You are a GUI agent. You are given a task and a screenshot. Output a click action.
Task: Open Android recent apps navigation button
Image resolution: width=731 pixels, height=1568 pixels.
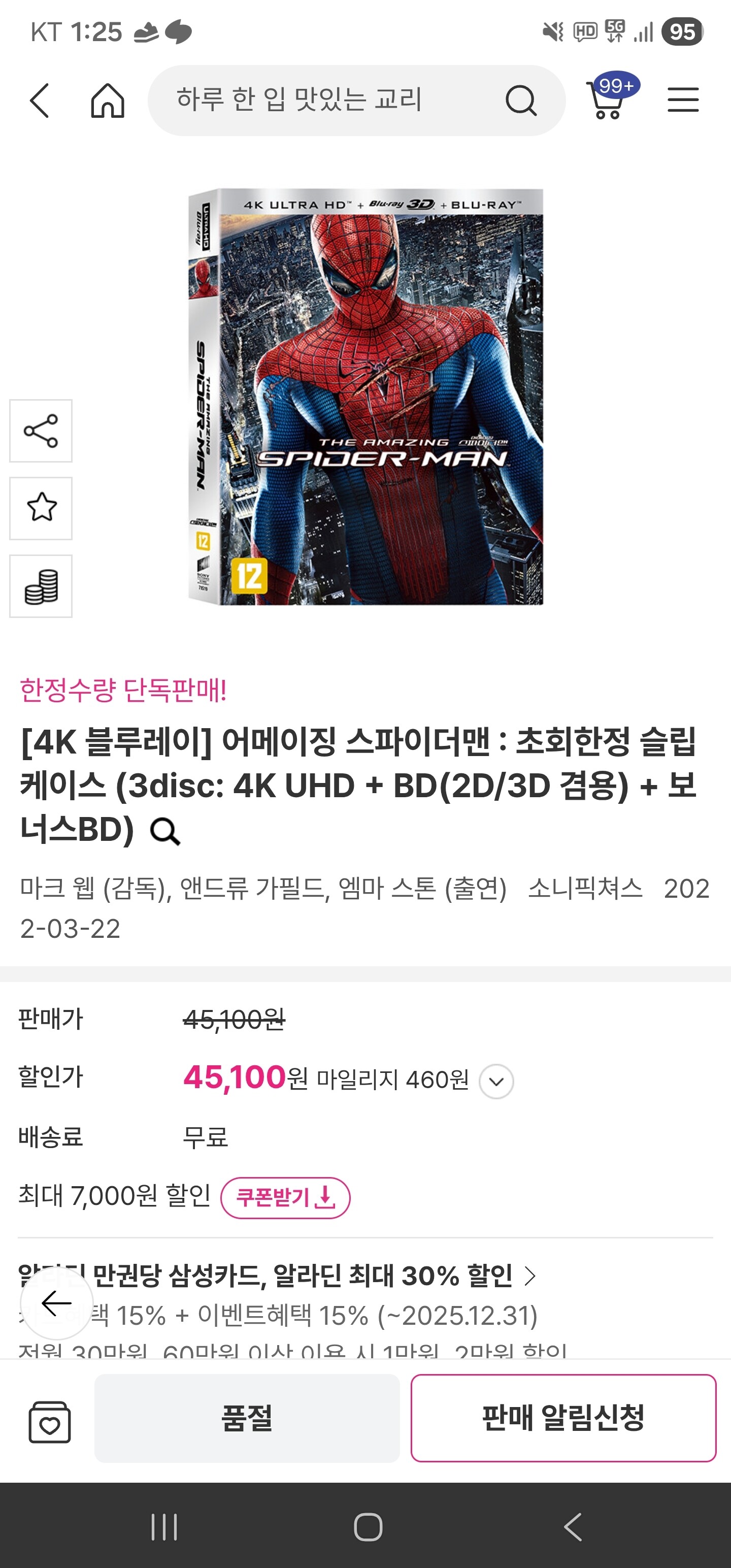pos(164,1526)
